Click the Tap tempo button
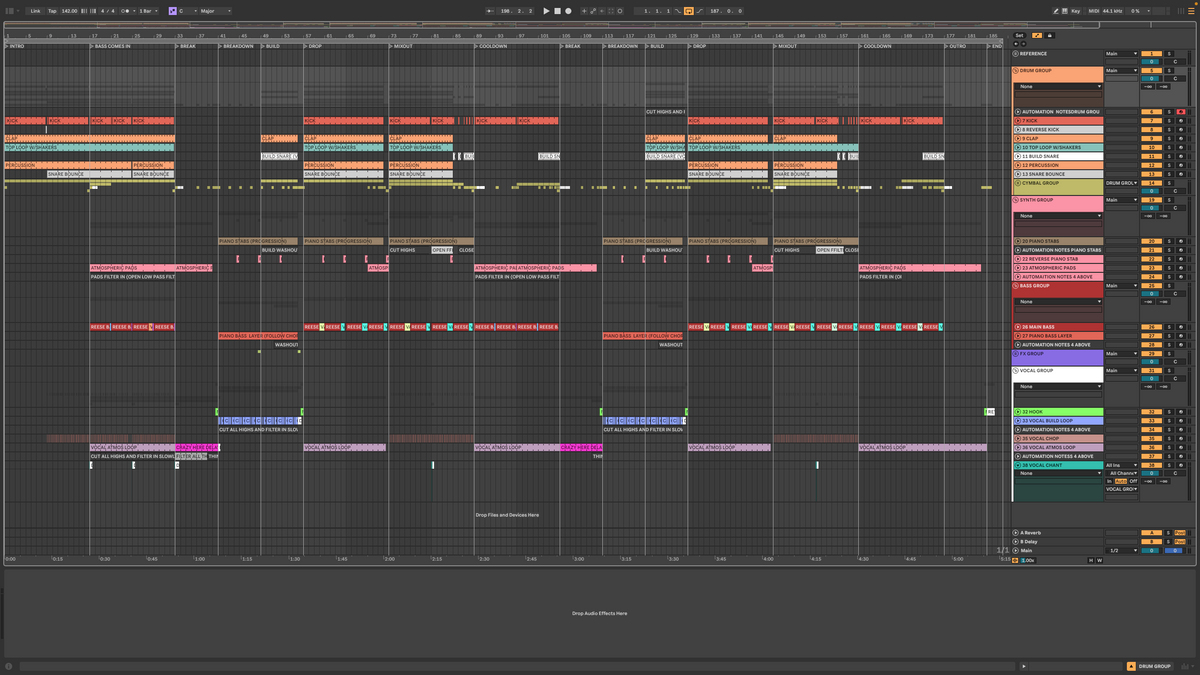The image size is (1200, 675). click(52, 10)
